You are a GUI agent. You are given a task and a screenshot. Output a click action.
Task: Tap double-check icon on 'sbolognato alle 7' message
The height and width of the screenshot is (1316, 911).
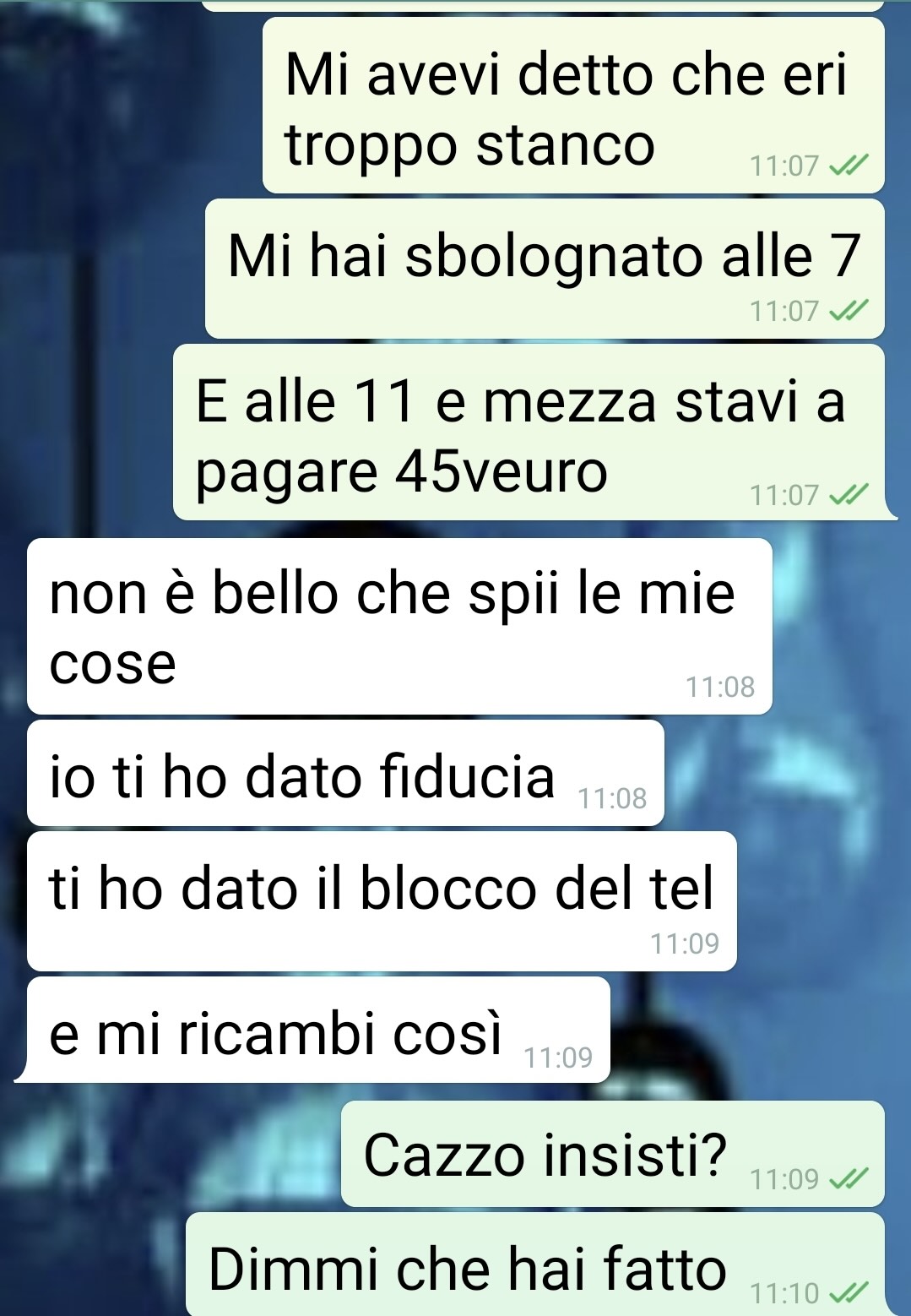849,312
